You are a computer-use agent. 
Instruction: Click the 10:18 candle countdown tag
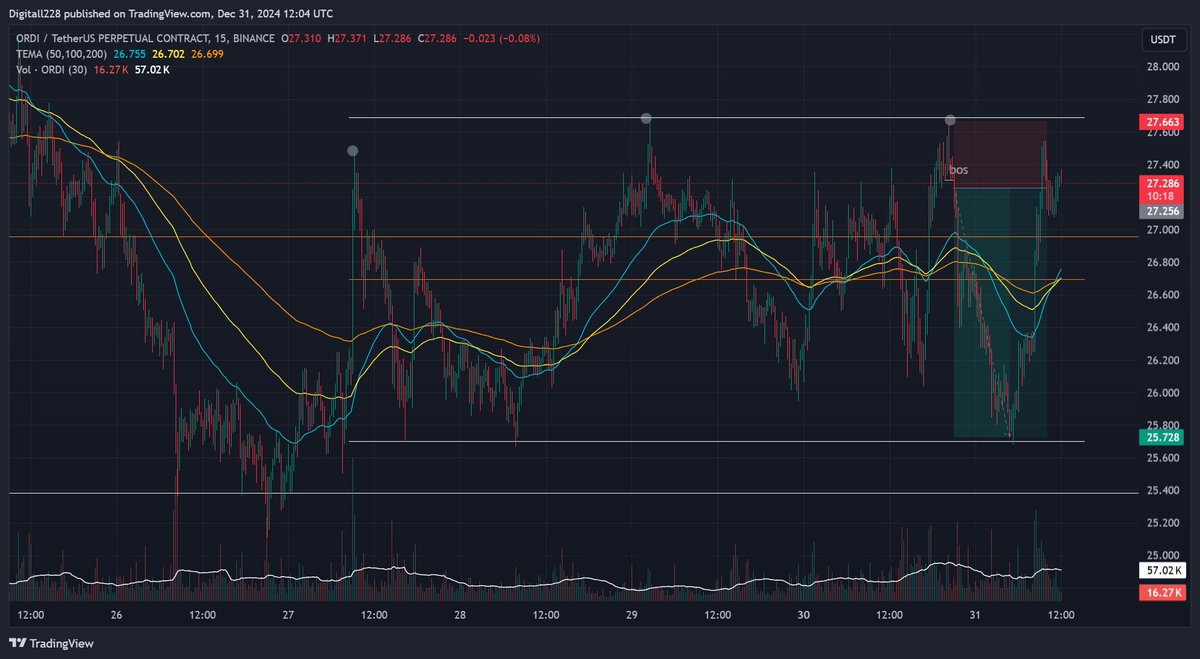coord(1160,198)
